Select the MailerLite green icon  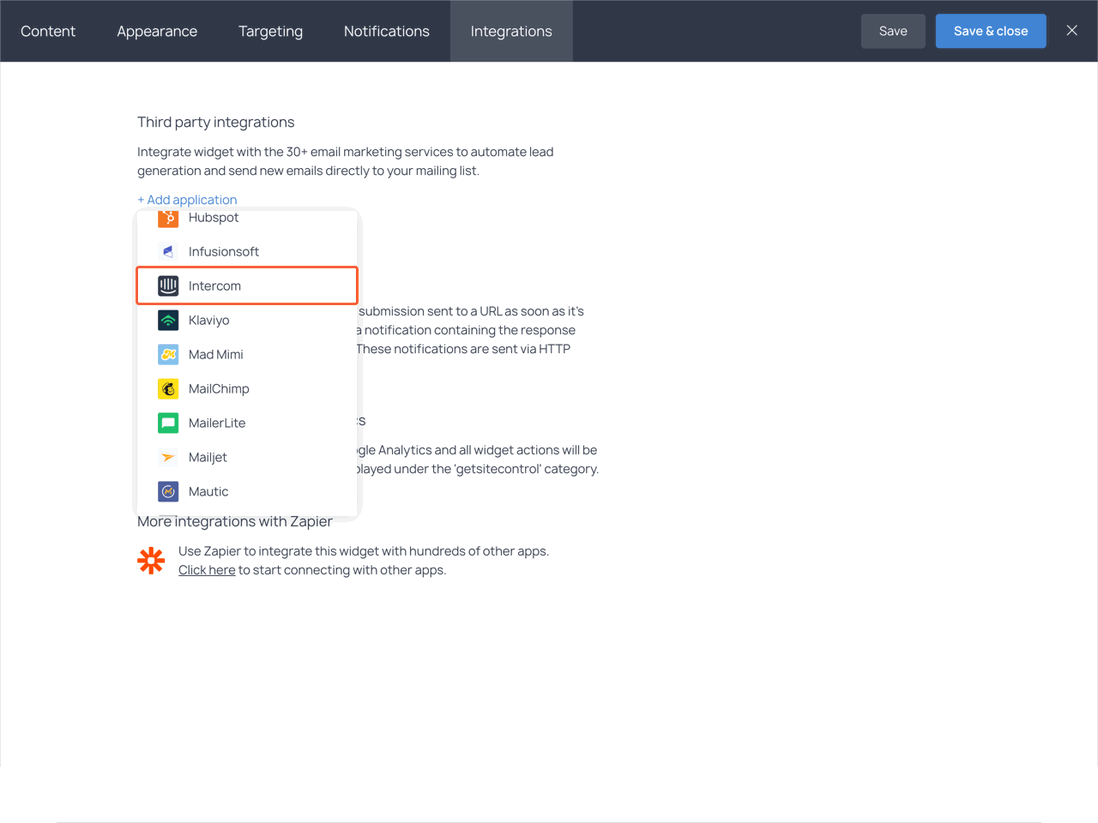[x=168, y=422]
